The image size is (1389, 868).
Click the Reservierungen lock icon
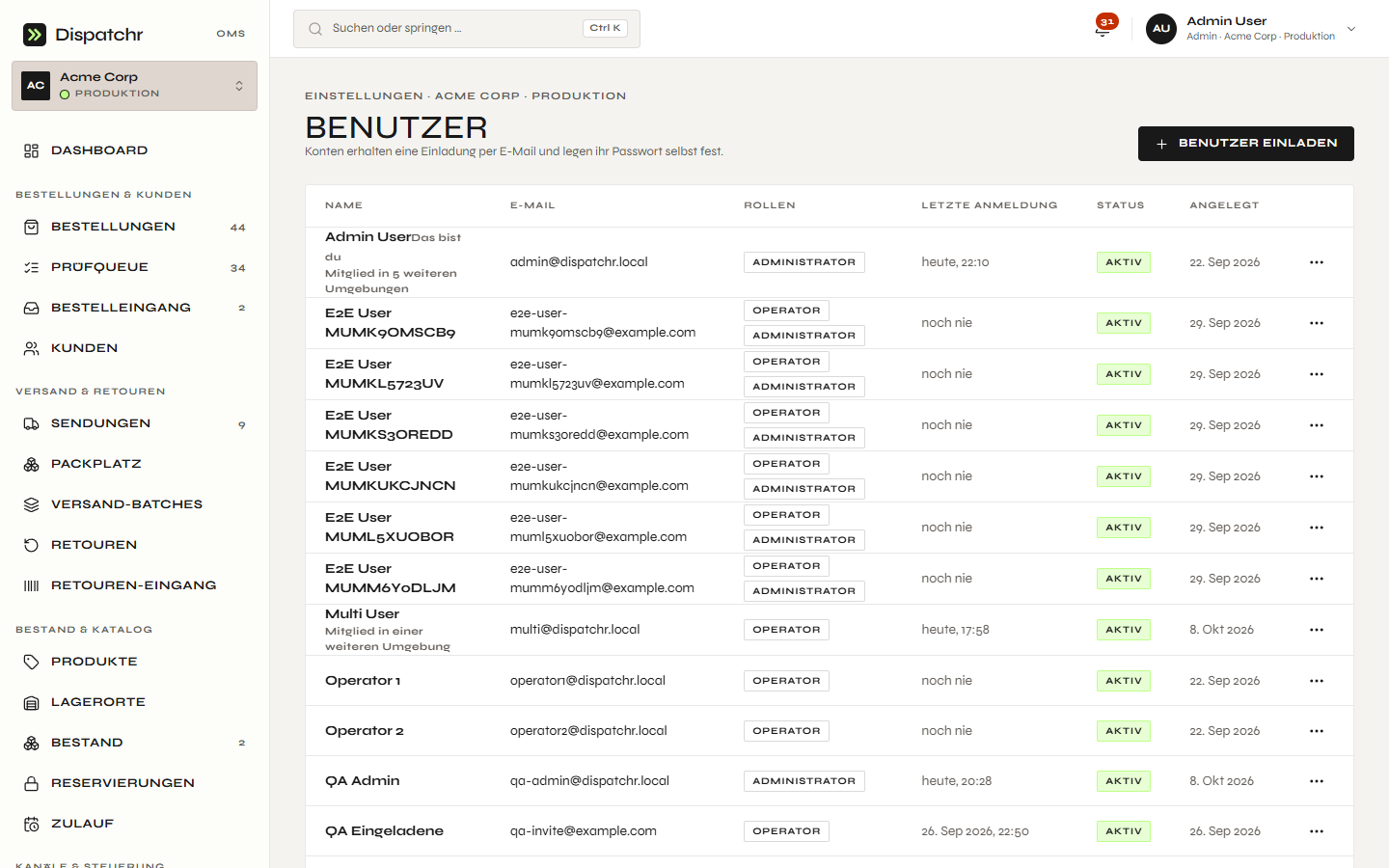click(32, 783)
